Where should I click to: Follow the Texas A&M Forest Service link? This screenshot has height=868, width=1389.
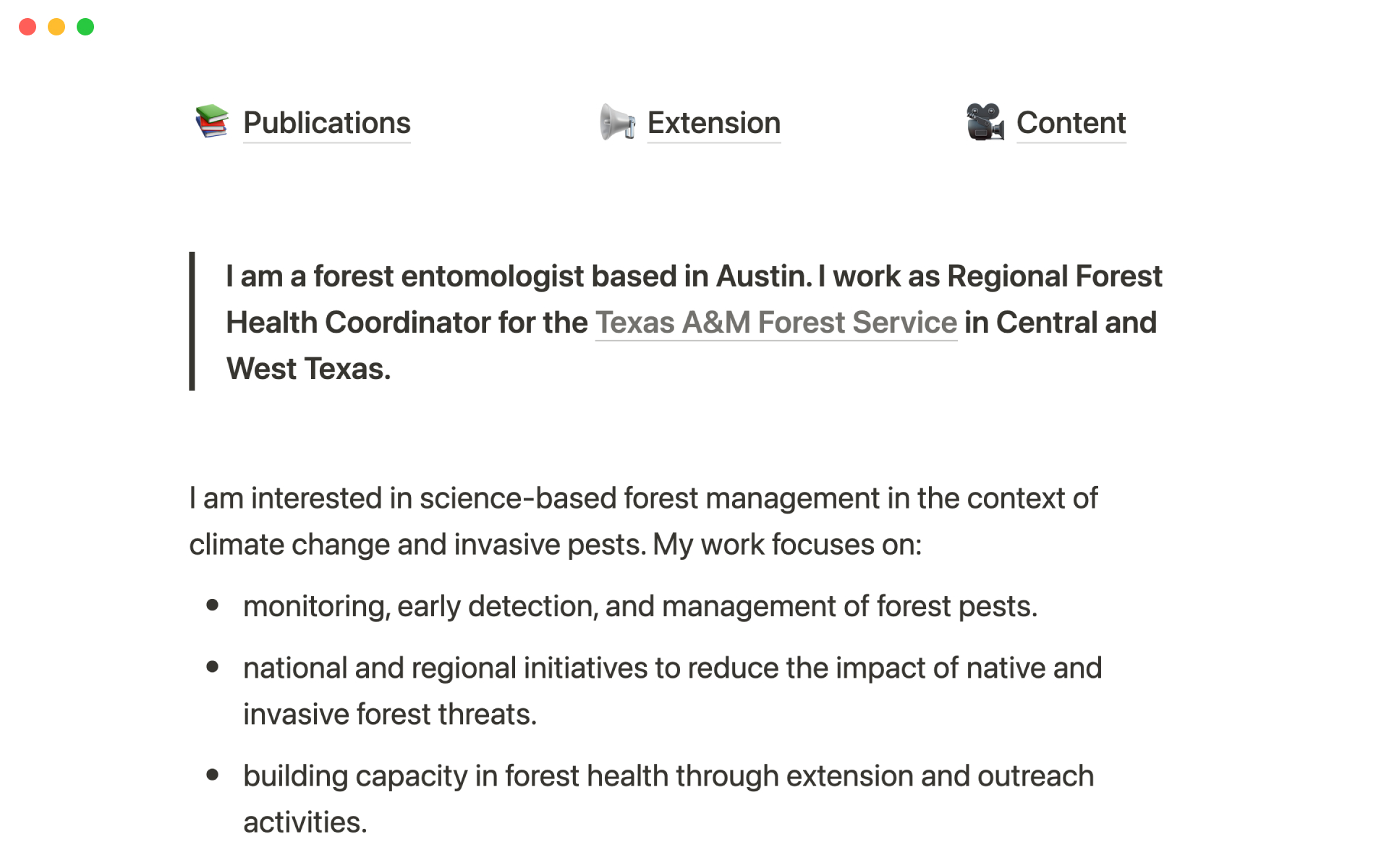tap(776, 323)
